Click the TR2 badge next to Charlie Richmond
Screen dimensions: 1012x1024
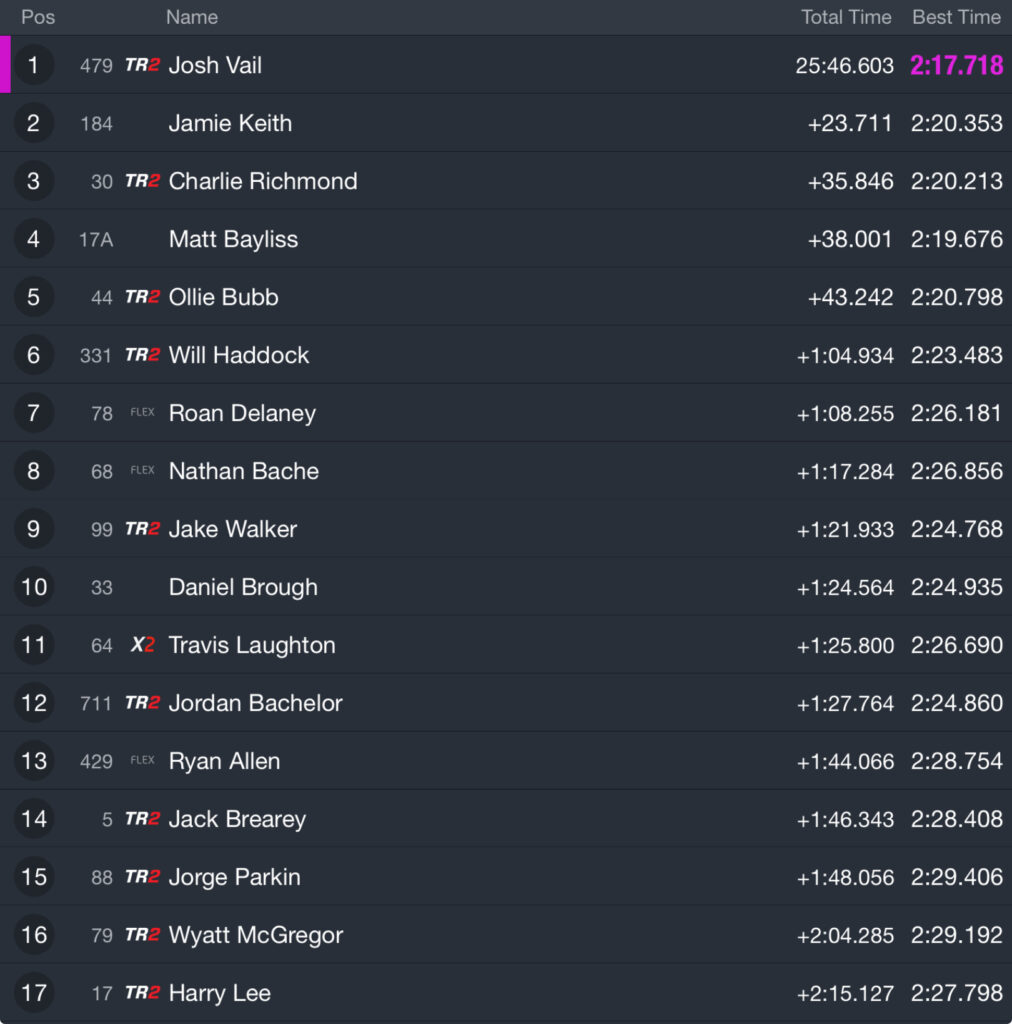142,181
